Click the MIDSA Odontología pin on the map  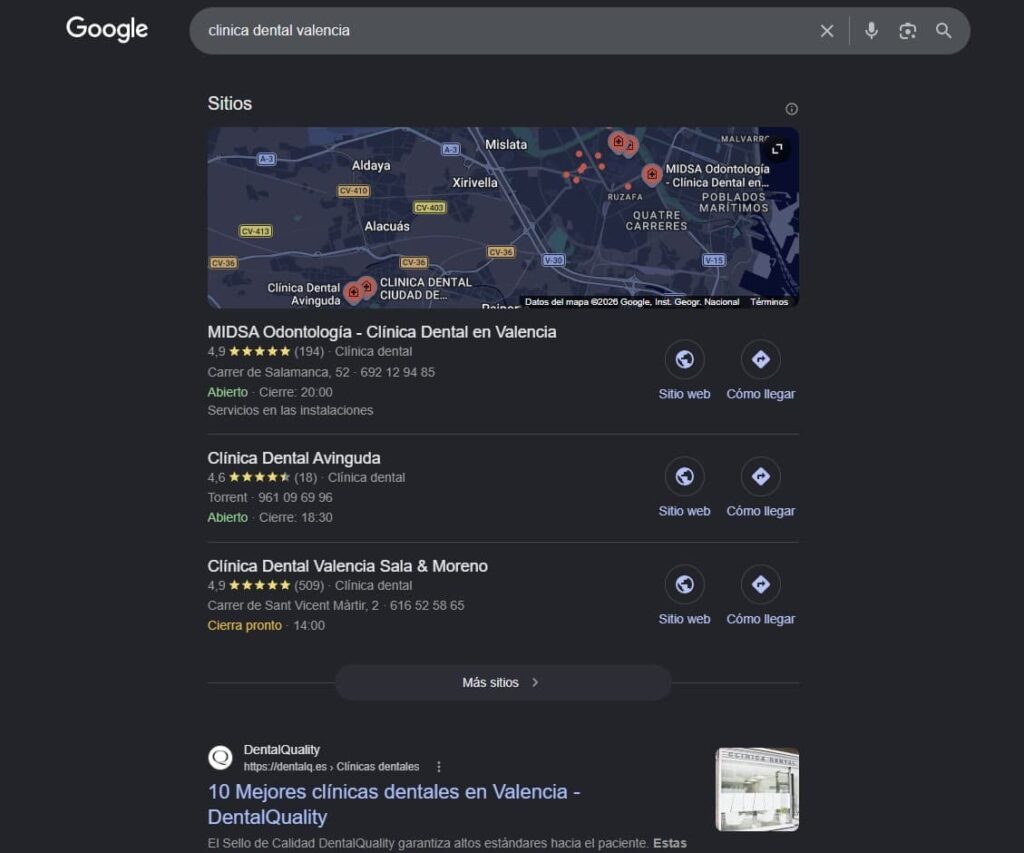click(651, 174)
